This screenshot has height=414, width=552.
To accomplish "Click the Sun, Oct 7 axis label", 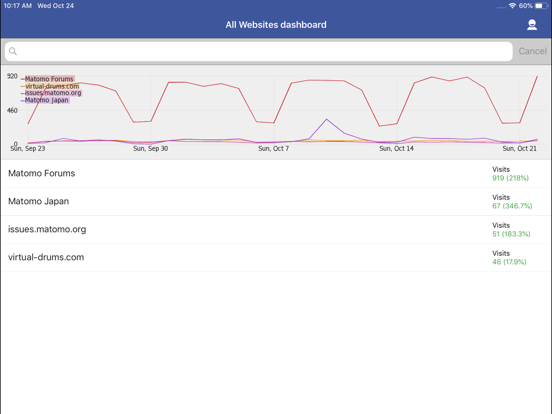I will (x=274, y=149).
